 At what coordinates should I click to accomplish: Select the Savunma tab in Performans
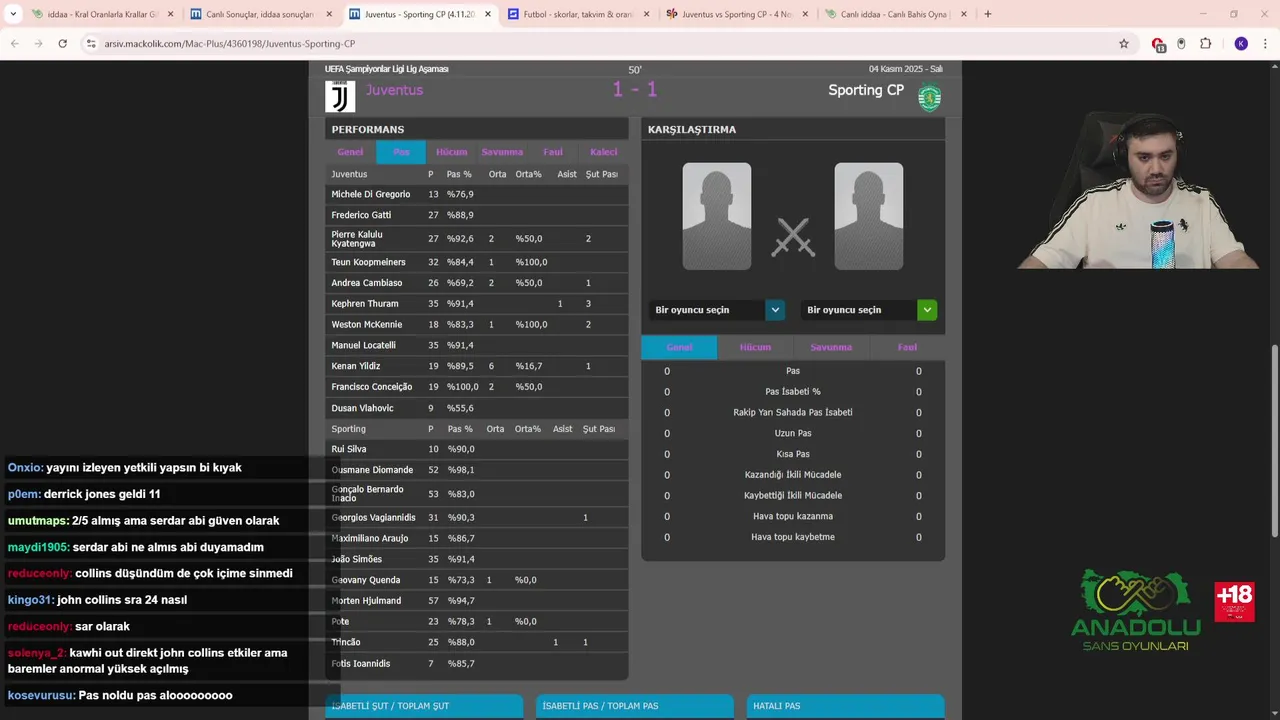tap(502, 152)
